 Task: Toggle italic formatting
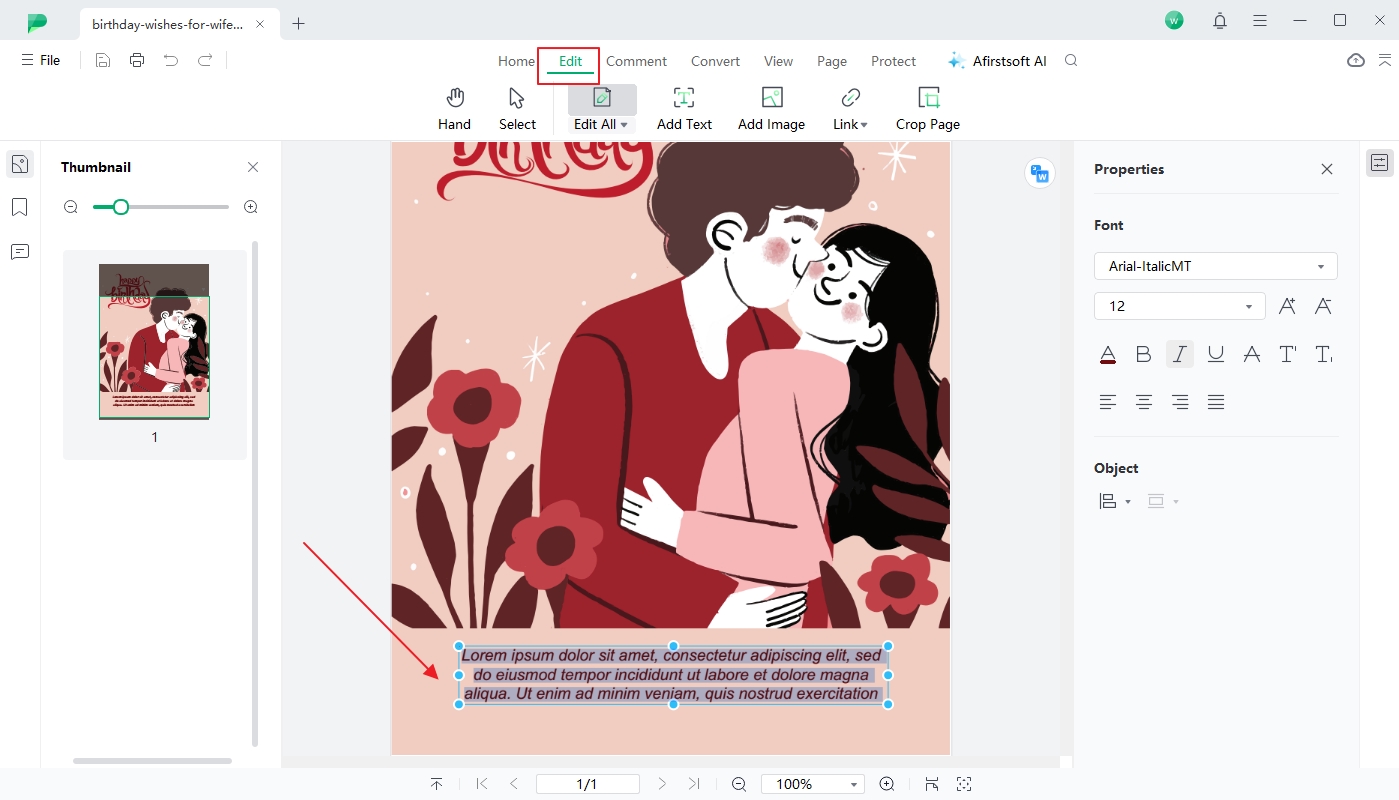1180,354
